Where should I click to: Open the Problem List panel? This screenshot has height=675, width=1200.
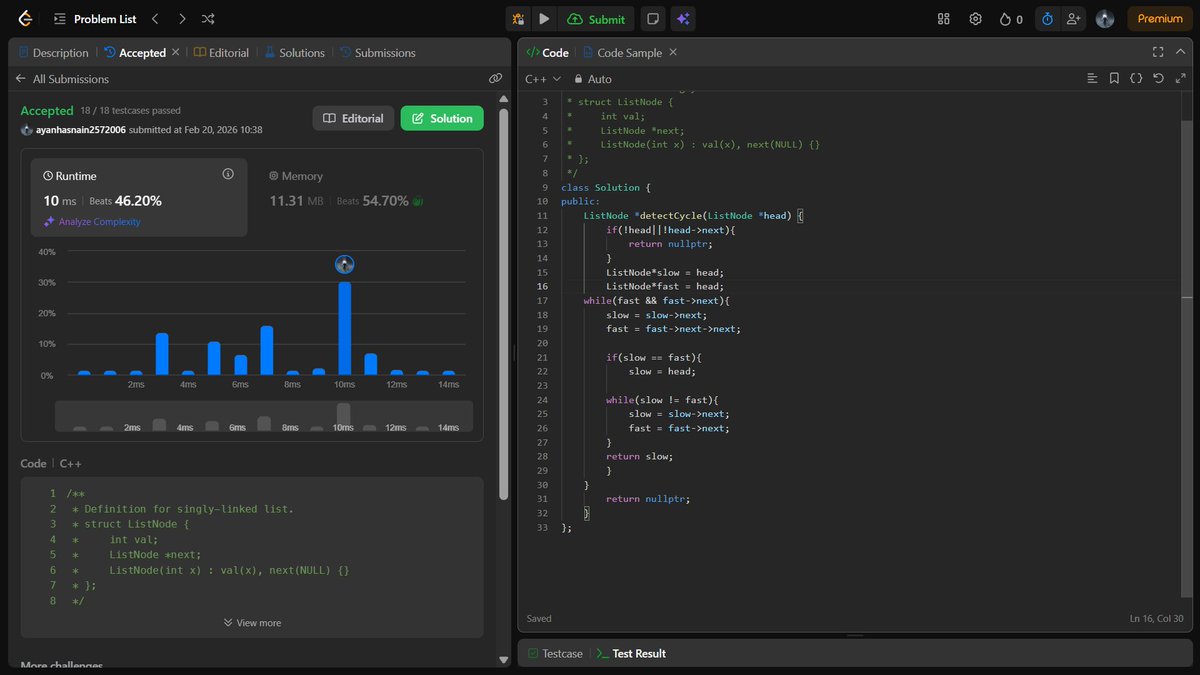pyautogui.click(x=95, y=19)
